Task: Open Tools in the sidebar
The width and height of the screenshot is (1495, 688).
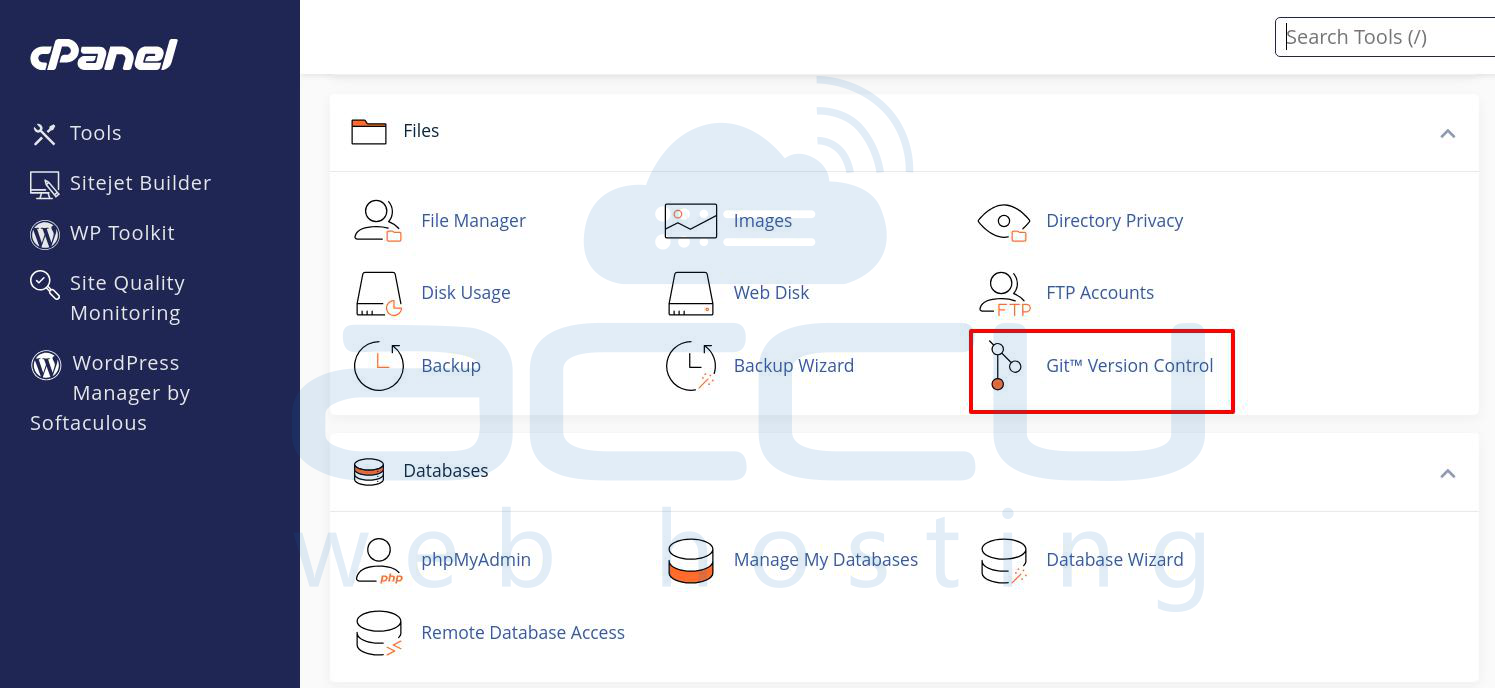Action: click(x=96, y=133)
